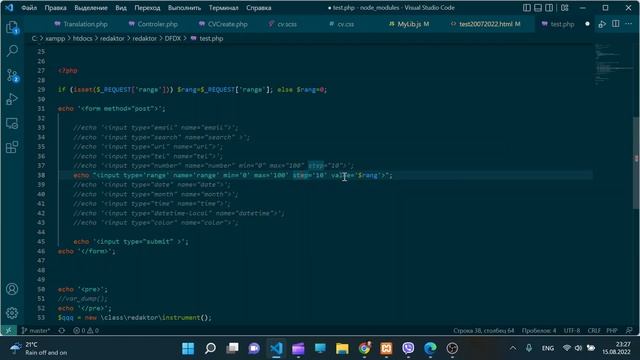Open the customize layout icon
640x360 pixels.
click(564, 8)
